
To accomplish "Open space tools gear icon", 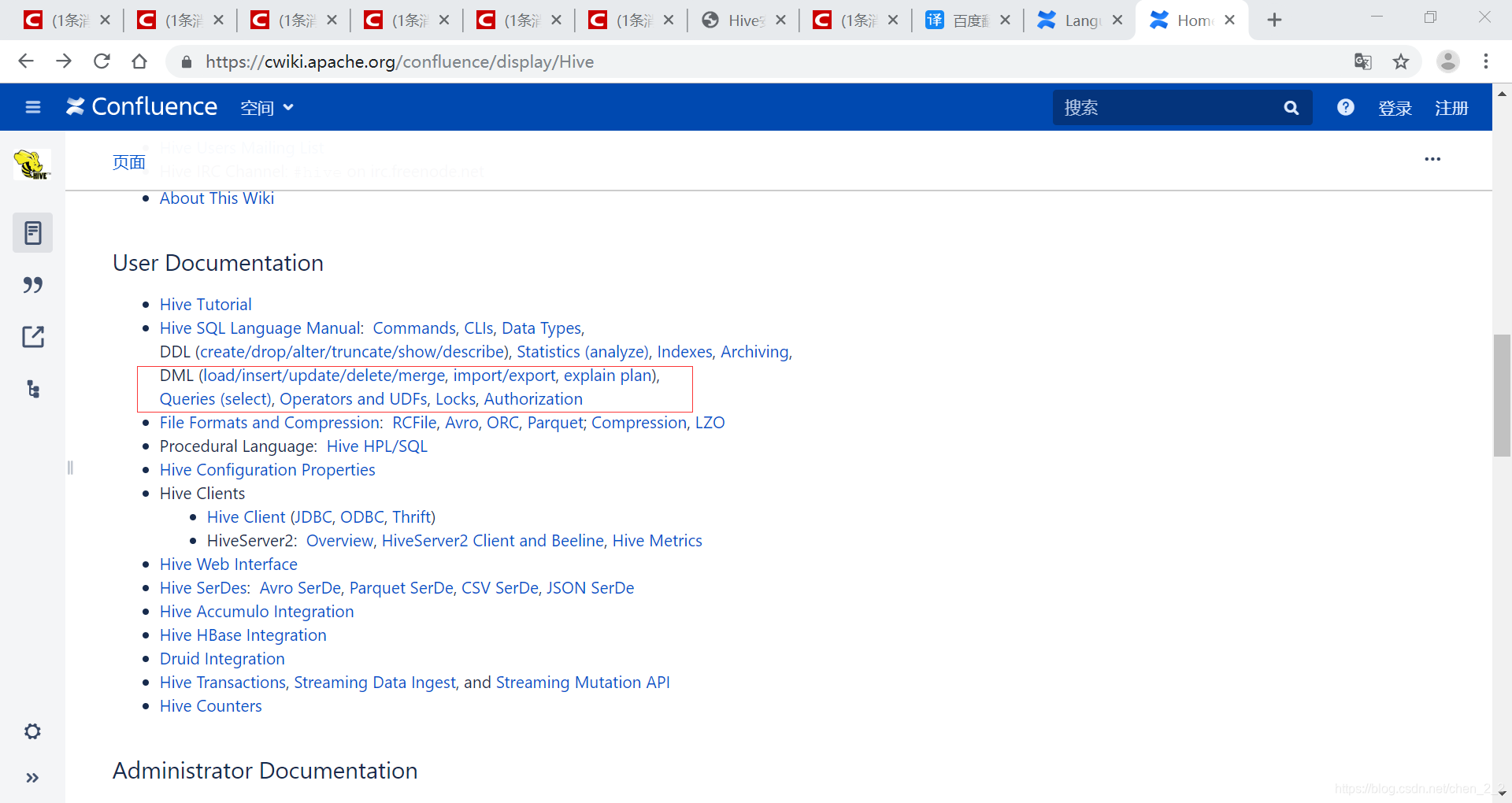I will tap(32, 731).
